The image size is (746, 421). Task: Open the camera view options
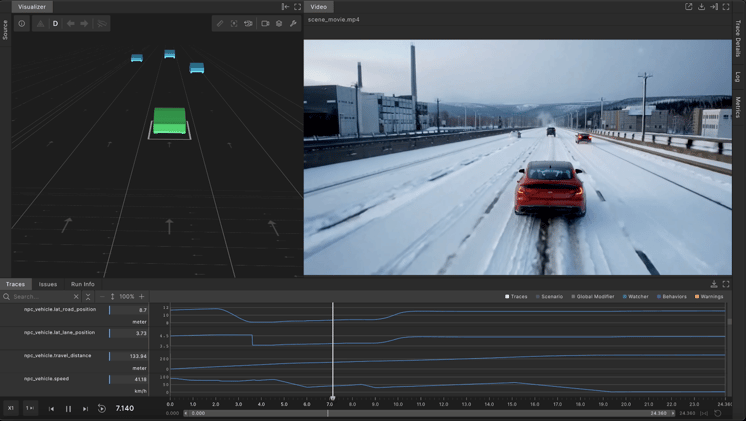point(265,23)
